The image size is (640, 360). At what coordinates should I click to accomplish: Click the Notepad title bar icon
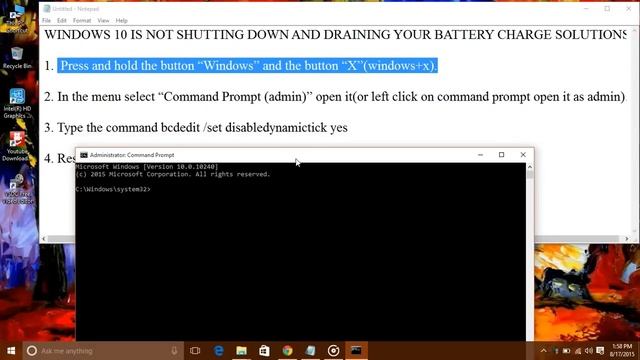(47, 9)
